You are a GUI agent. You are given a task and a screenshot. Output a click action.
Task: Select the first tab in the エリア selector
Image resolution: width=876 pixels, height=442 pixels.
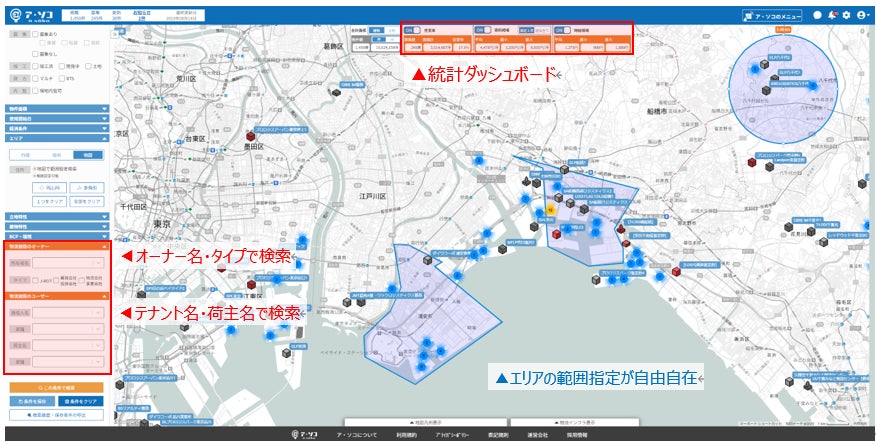[26, 155]
